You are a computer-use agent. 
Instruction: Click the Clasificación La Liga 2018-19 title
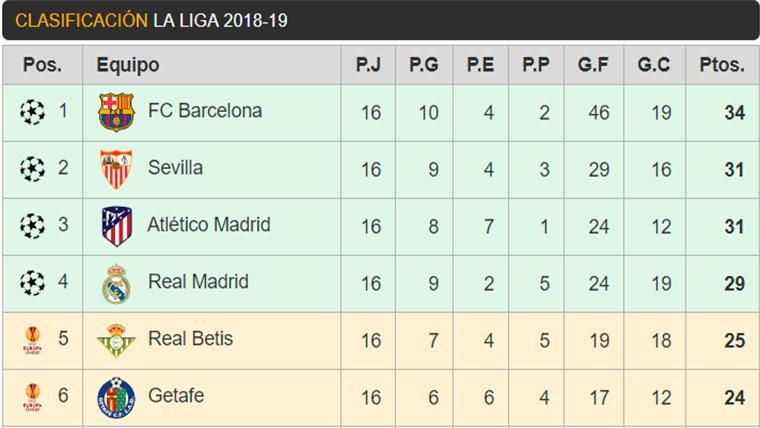tap(152, 20)
